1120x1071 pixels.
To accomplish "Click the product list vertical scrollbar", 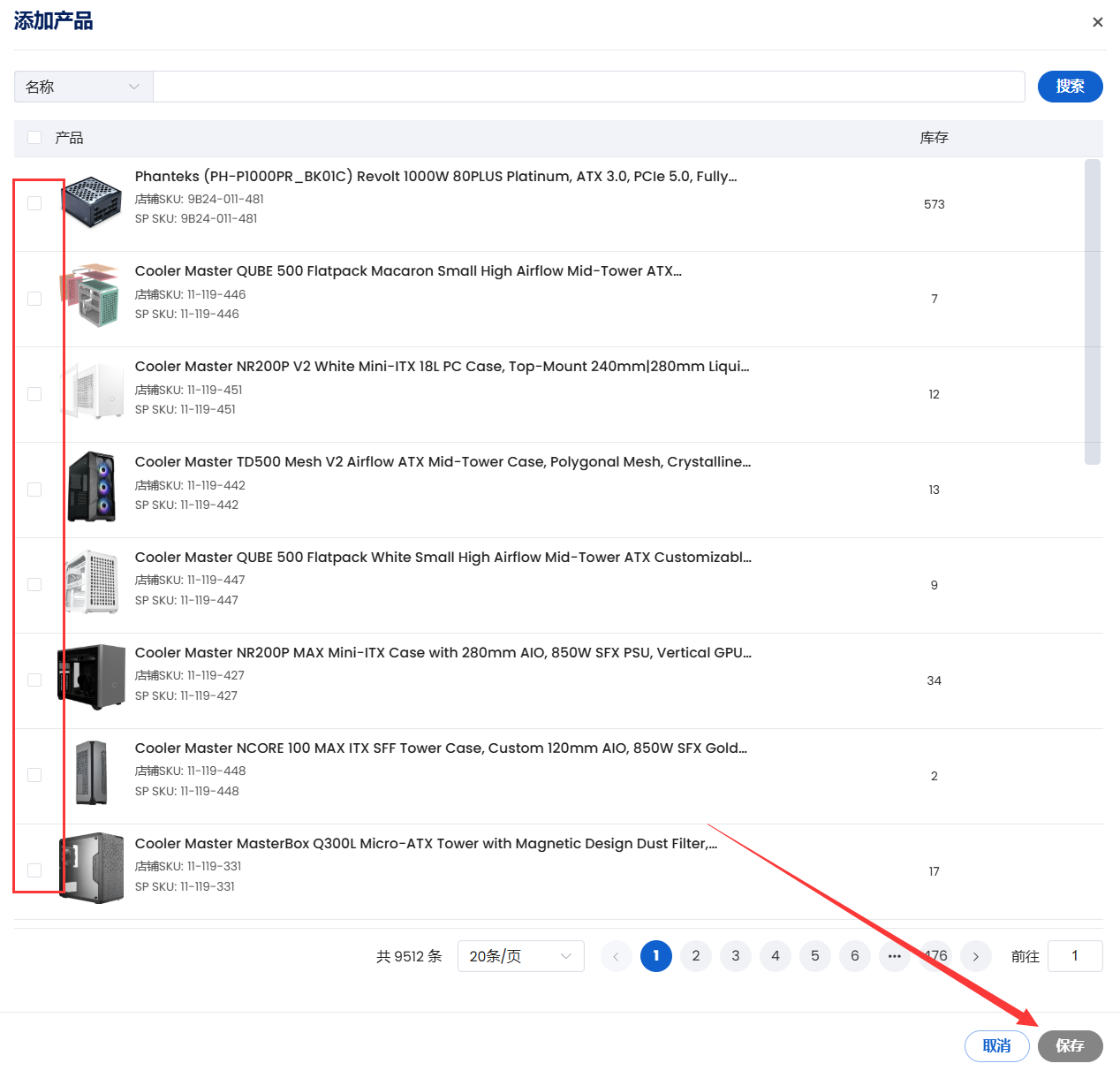I will click(x=1093, y=311).
